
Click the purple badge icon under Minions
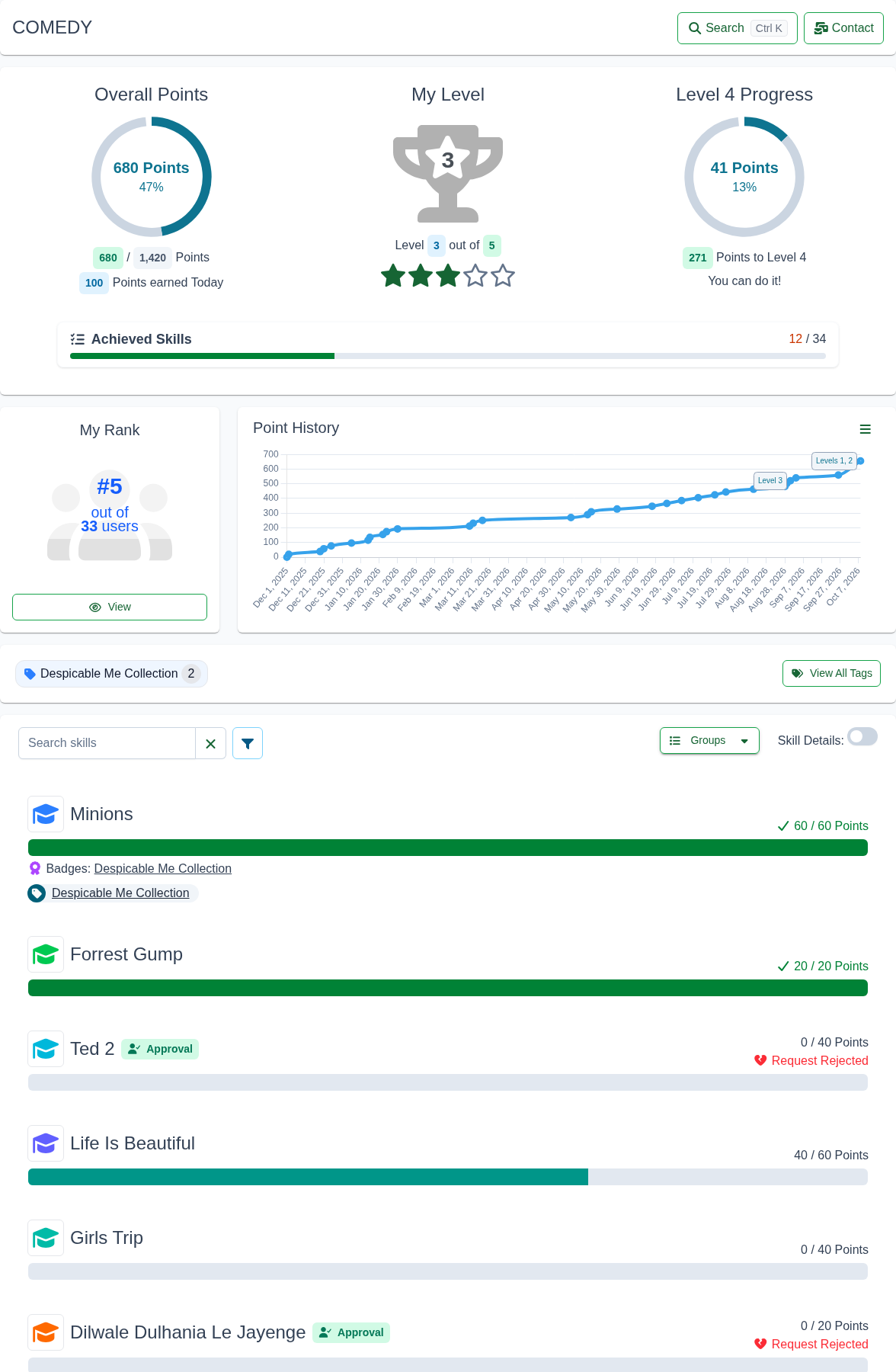click(x=35, y=868)
